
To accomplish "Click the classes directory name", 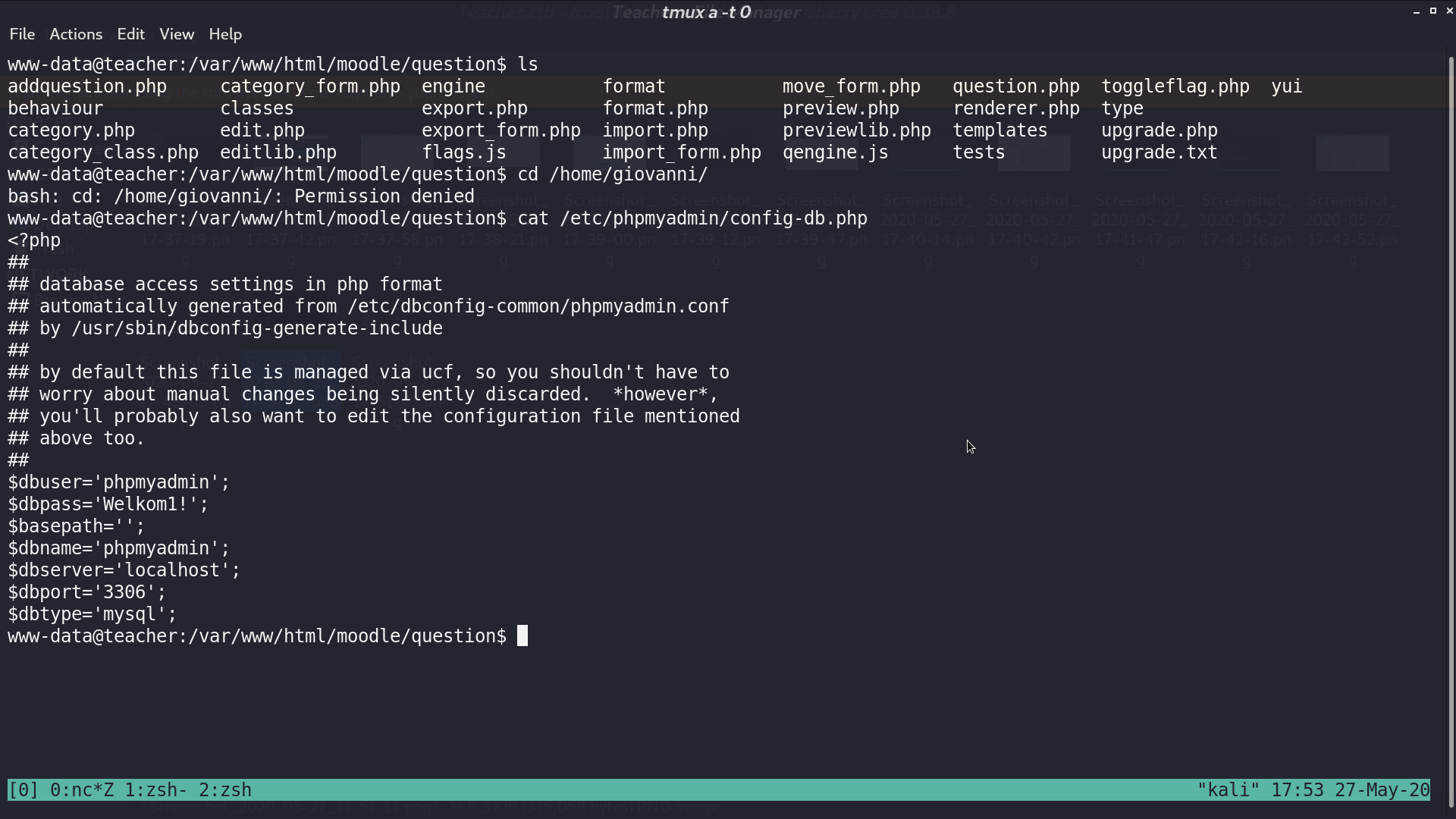I will pyautogui.click(x=257, y=108).
